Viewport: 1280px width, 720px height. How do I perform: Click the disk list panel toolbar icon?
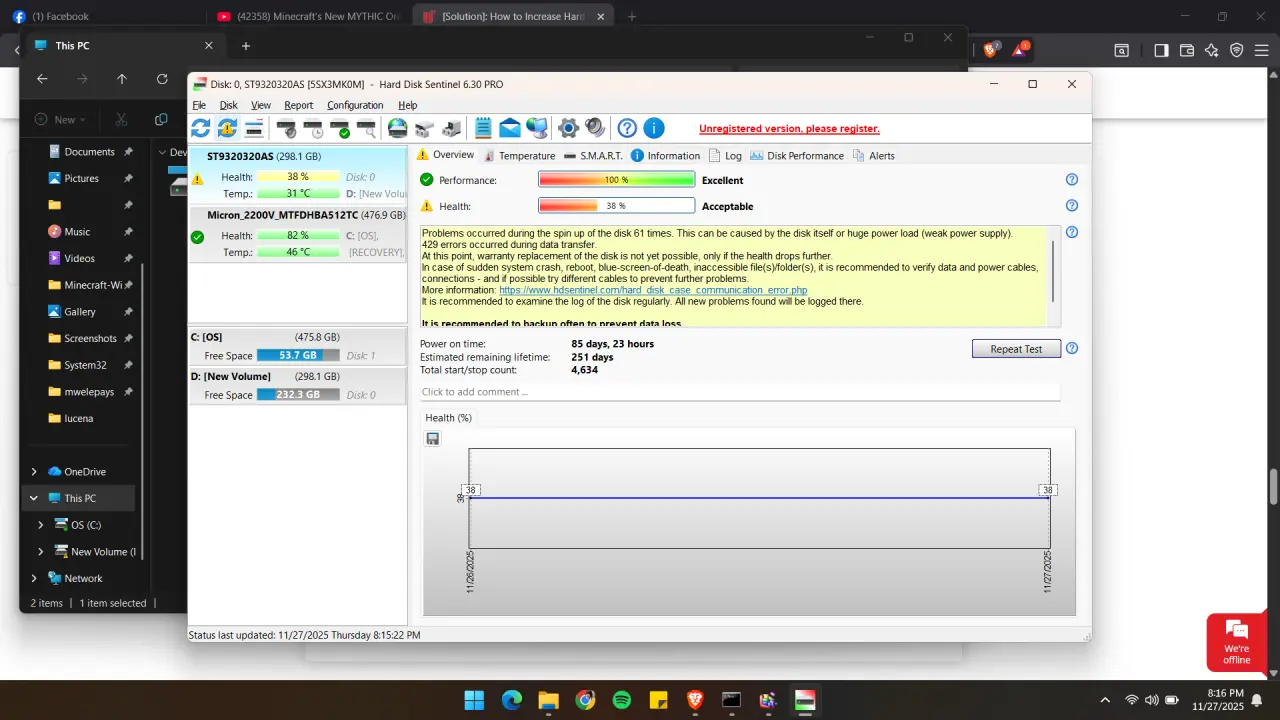coord(254,128)
